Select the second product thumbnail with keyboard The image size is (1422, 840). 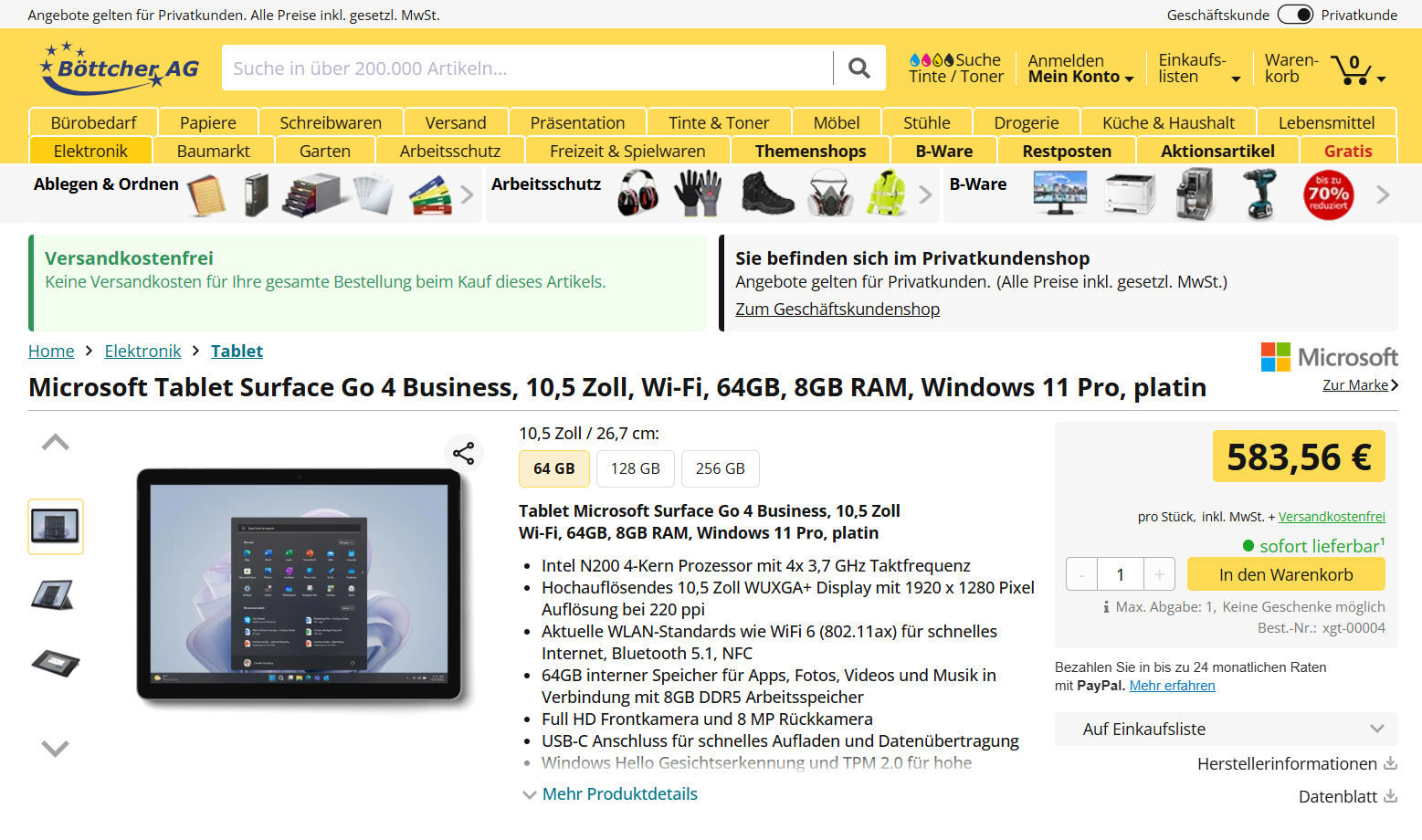click(56, 594)
